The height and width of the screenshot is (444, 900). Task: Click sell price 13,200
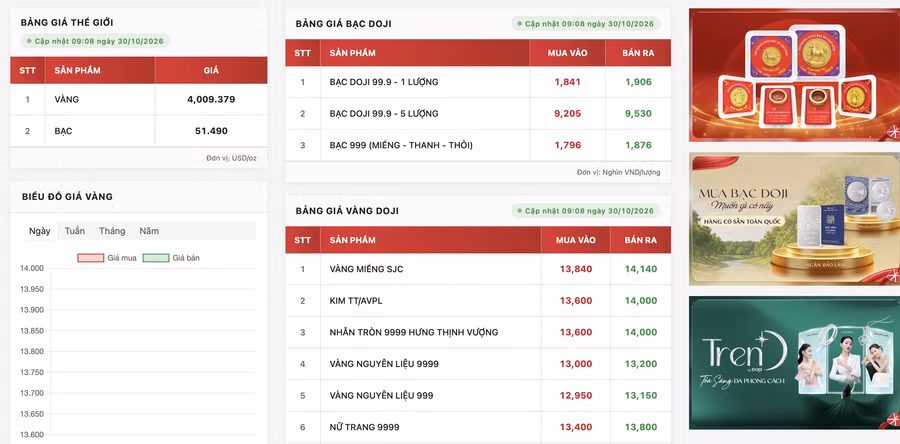641,364
